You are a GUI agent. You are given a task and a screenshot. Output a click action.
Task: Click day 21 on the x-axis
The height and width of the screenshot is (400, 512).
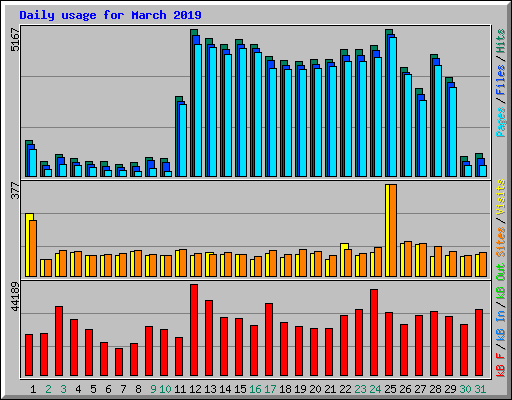pos(330,389)
